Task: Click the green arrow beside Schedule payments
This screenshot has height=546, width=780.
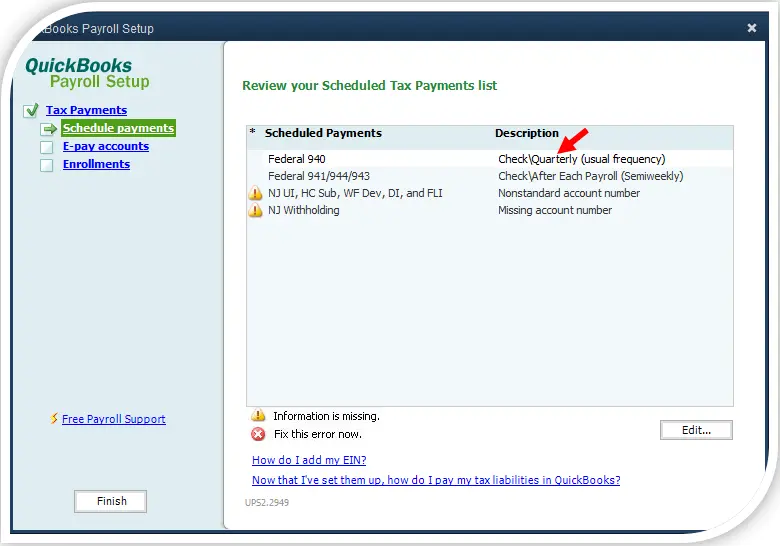Action: (48, 129)
